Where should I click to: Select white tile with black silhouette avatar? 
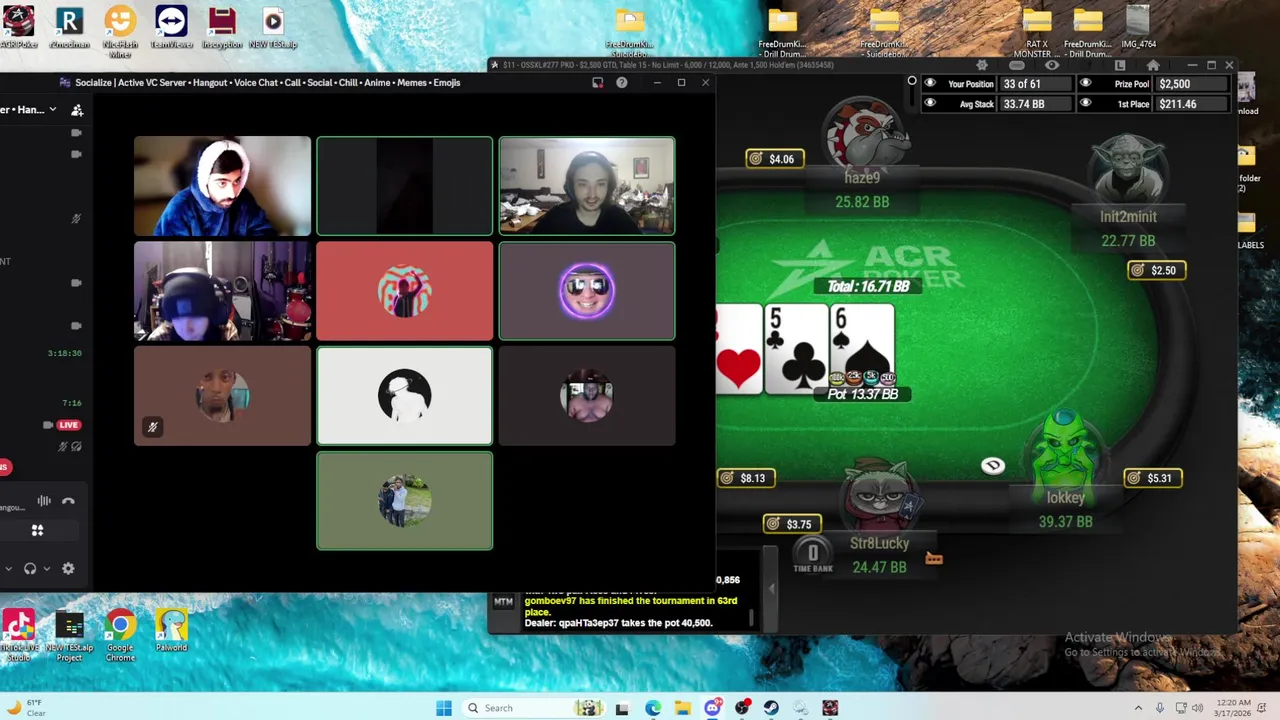(x=405, y=396)
